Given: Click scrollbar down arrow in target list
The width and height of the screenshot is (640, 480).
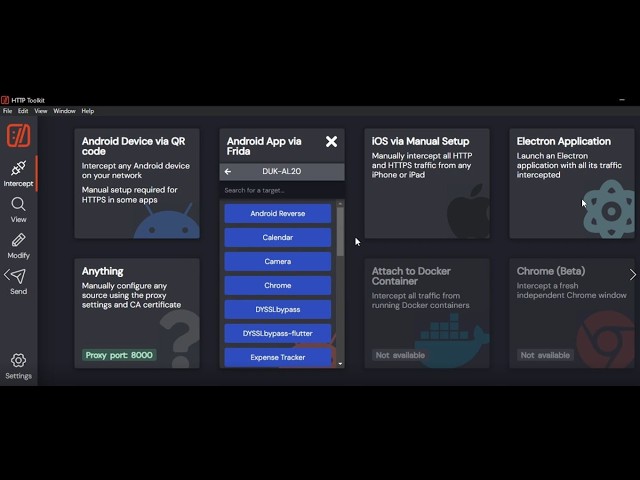Looking at the screenshot, I should tap(340, 364).
